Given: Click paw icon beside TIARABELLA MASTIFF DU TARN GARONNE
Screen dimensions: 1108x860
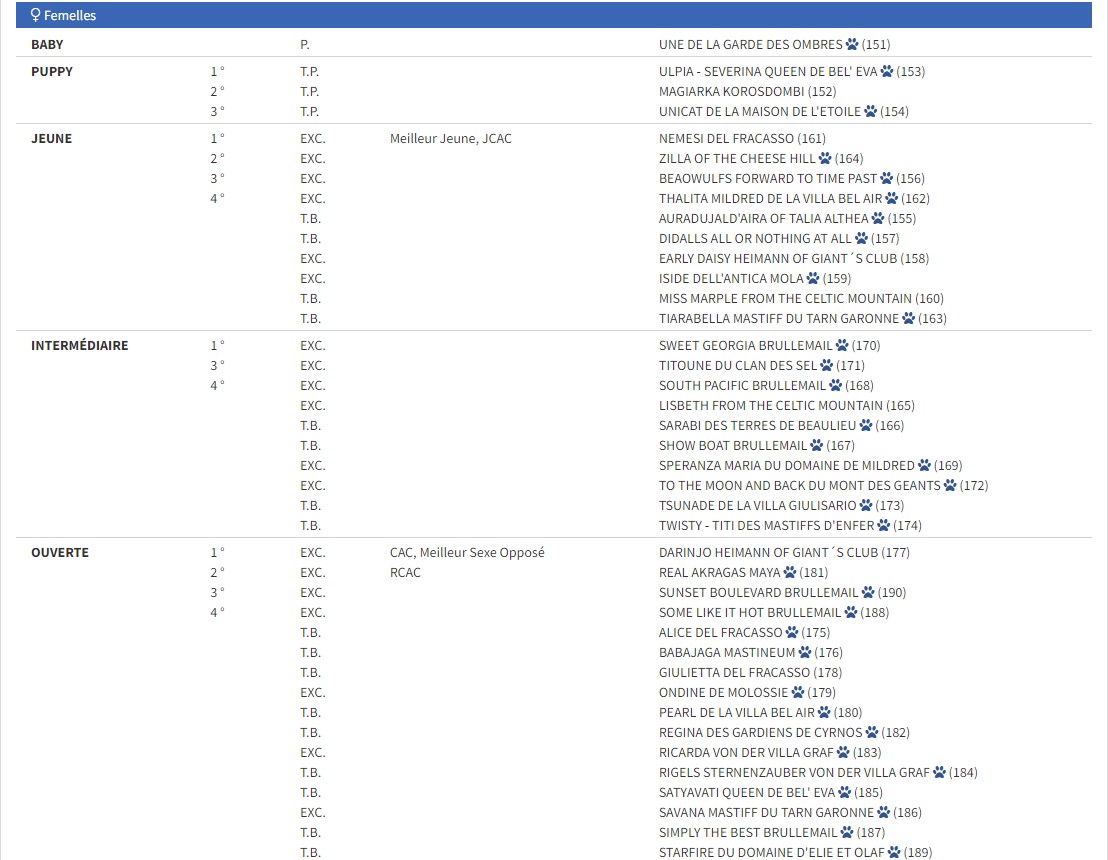Looking at the screenshot, I should 909,319.
